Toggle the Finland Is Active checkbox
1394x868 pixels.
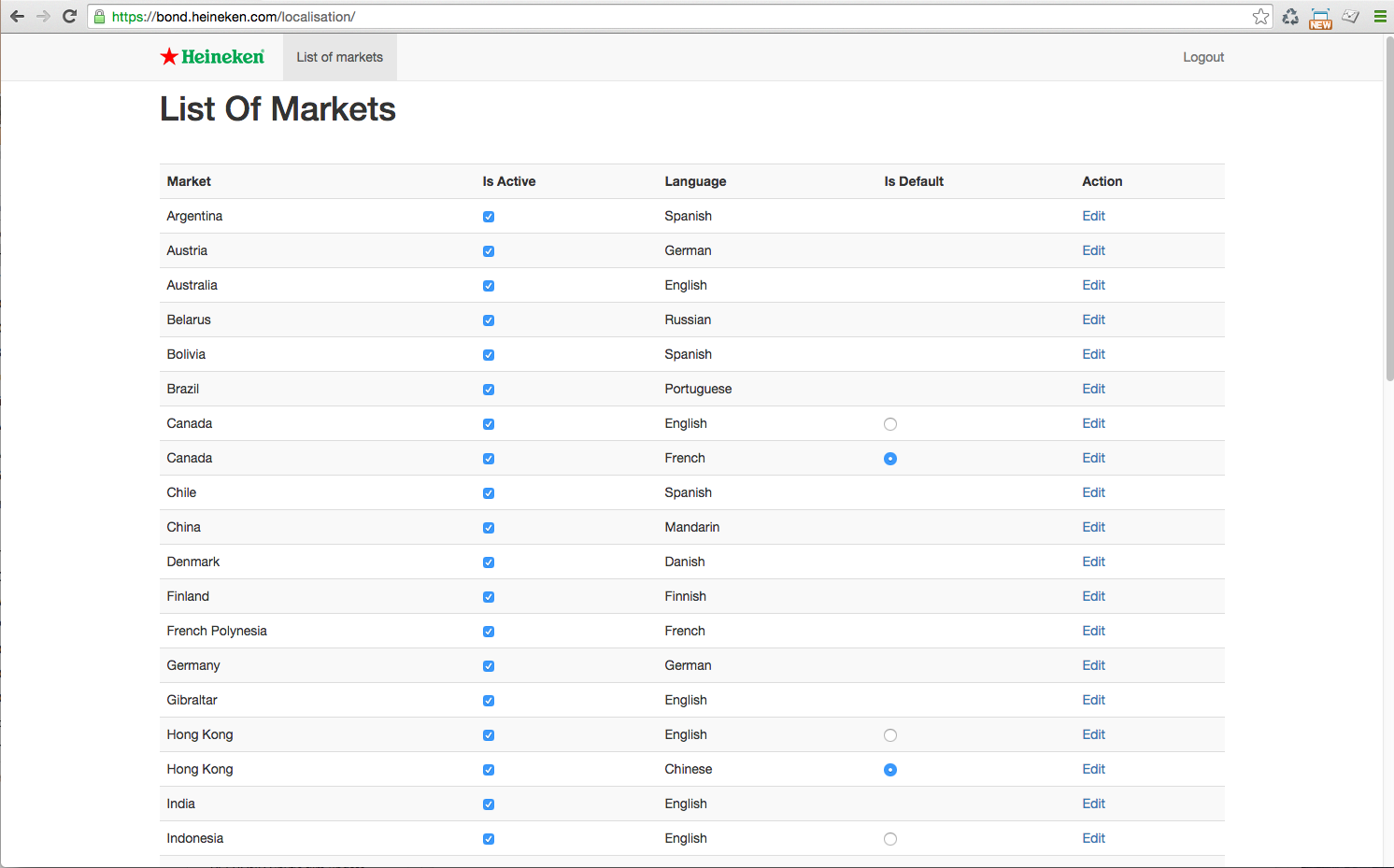coord(489,597)
